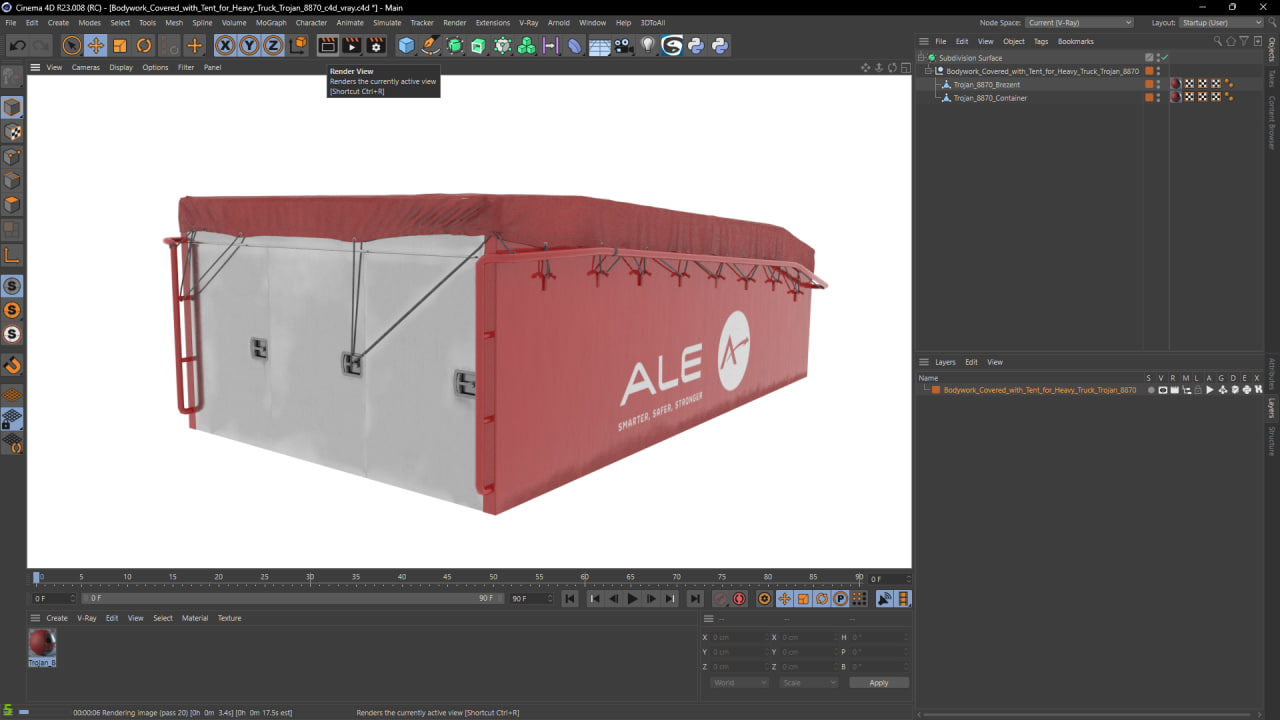The height and width of the screenshot is (720, 1280).
Task: Click the green Extrude generator icon
Action: [478, 45]
